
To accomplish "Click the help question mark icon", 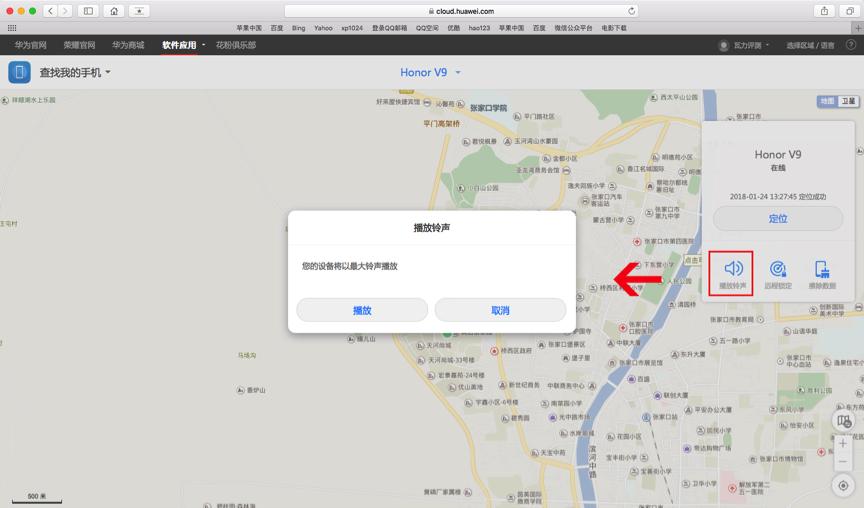I will point(850,45).
